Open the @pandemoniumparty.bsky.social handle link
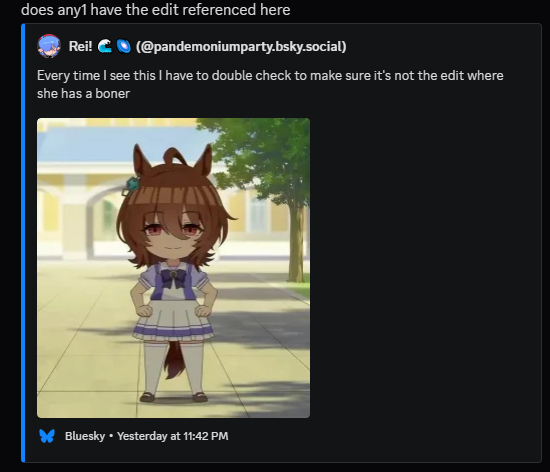The height and width of the screenshot is (472, 550). click(x=241, y=46)
